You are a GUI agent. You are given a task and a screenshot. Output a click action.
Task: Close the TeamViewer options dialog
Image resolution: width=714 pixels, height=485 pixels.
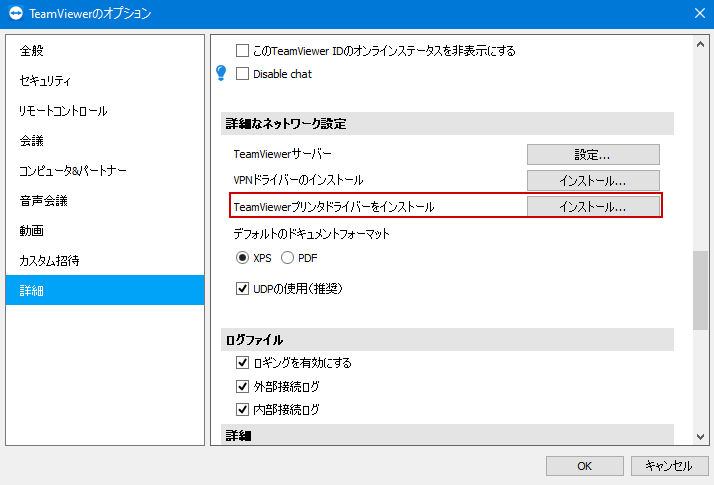(x=700, y=13)
